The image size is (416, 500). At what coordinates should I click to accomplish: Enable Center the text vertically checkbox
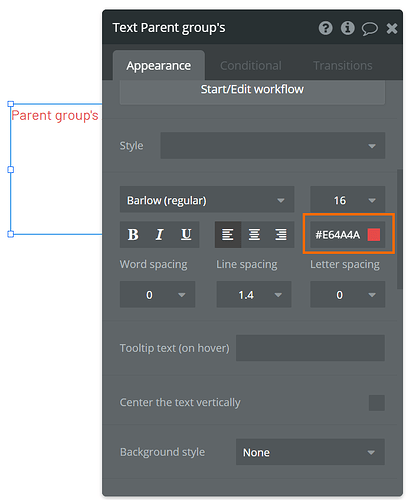[377, 403]
